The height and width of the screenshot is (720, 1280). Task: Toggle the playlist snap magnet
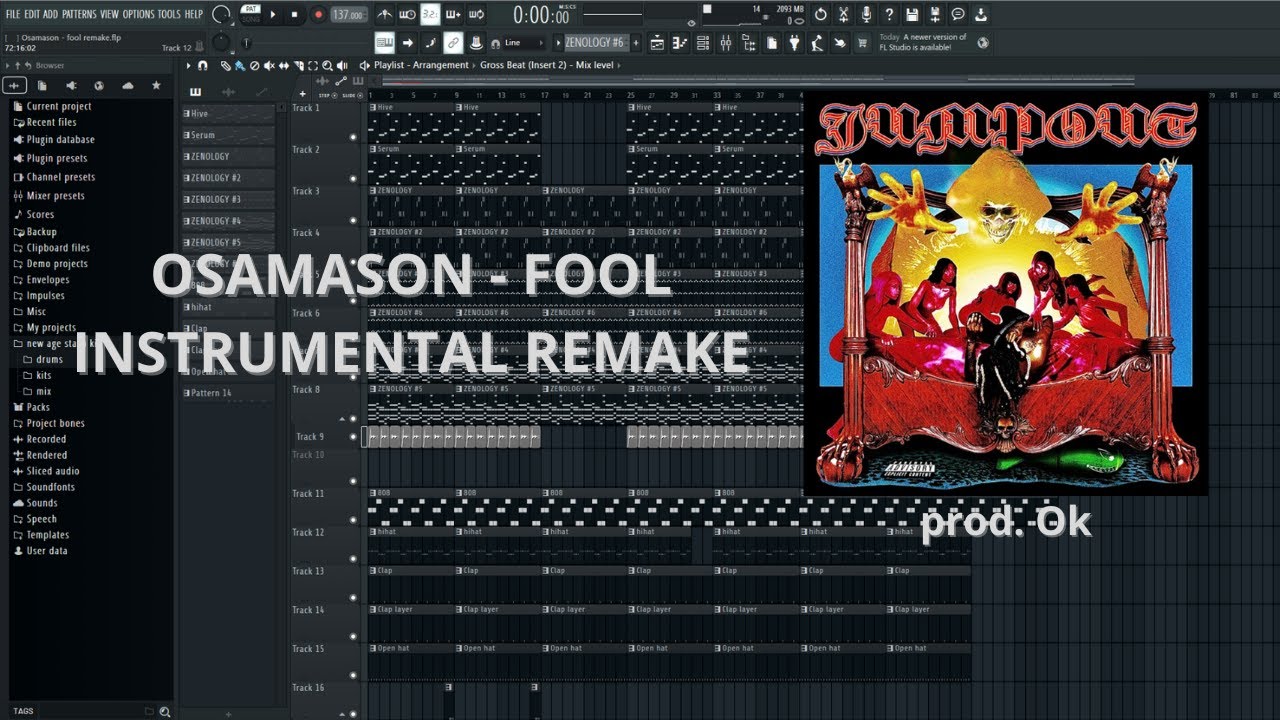(202, 65)
